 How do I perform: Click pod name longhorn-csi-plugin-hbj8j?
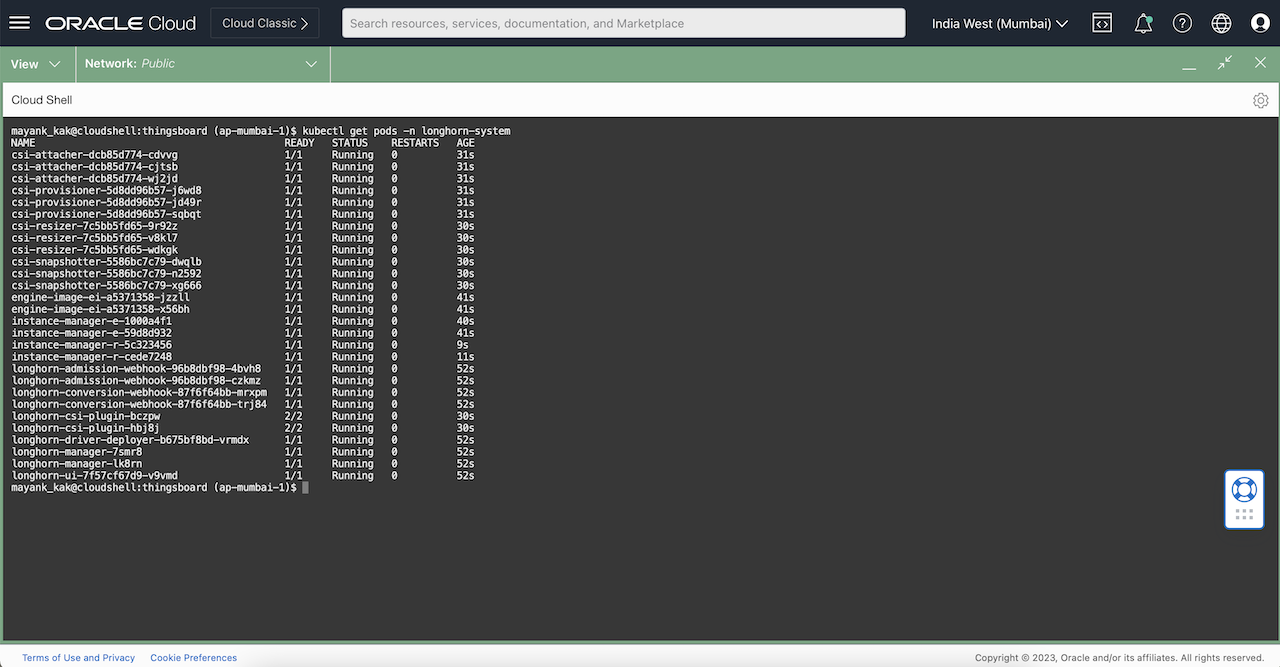(86, 429)
